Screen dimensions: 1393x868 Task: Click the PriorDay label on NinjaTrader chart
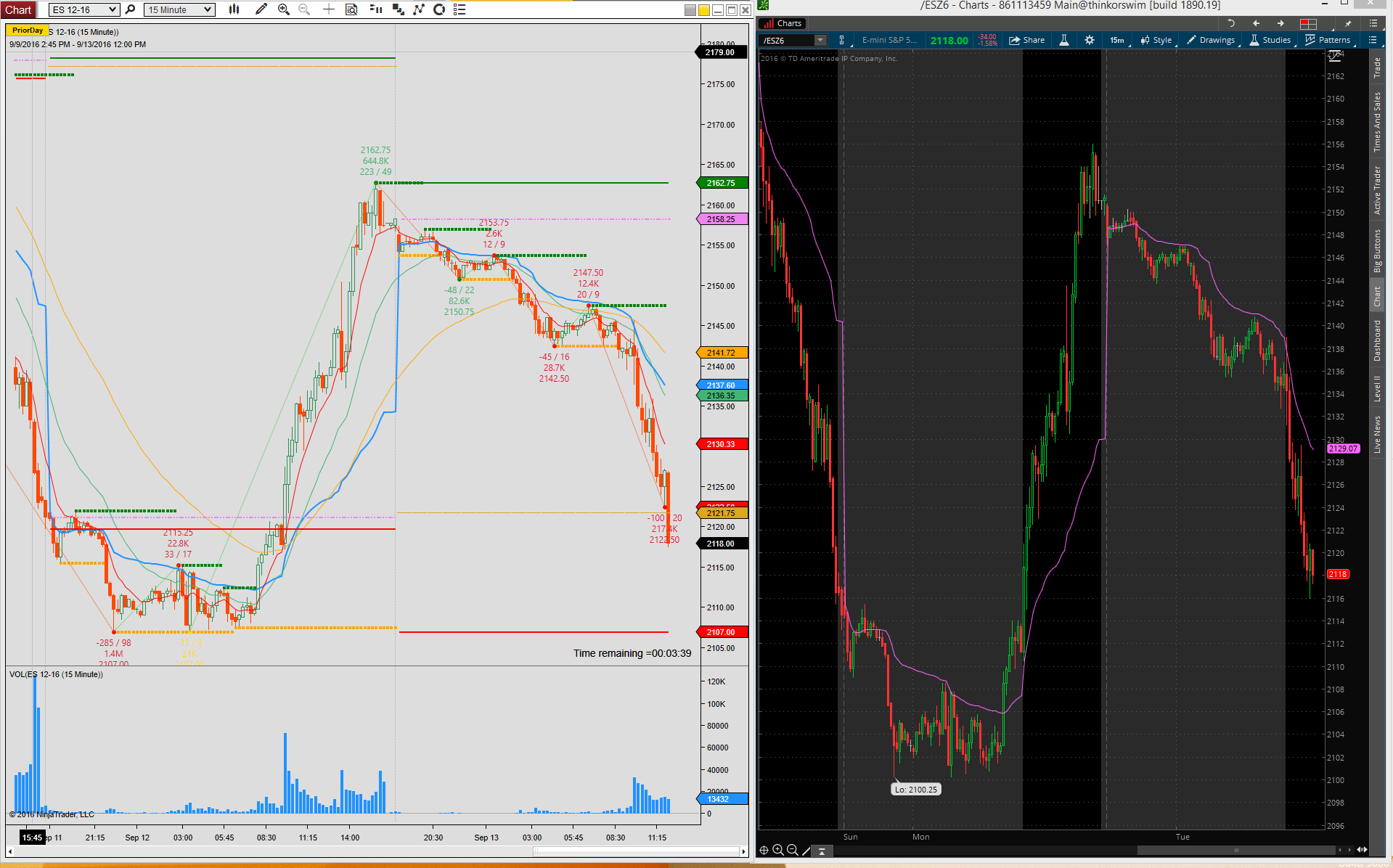click(28, 30)
